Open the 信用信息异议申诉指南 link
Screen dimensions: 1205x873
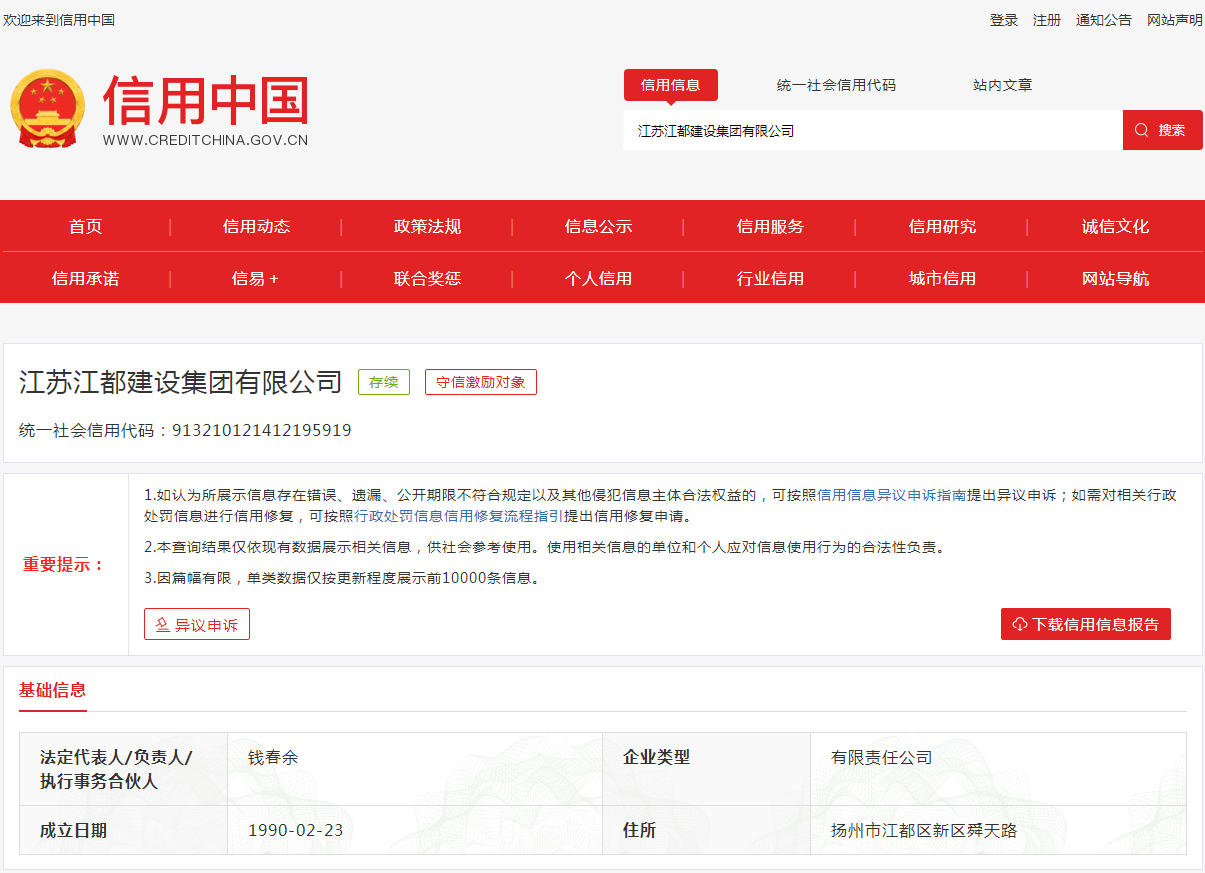coord(892,495)
